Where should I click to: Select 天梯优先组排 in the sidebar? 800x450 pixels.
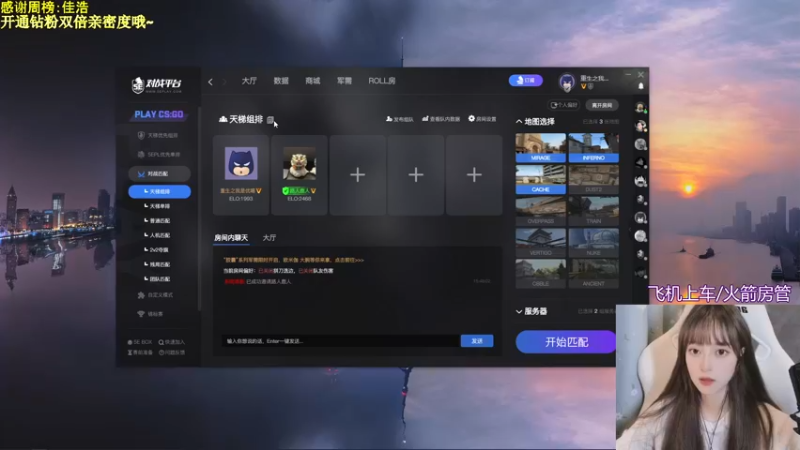click(x=158, y=135)
